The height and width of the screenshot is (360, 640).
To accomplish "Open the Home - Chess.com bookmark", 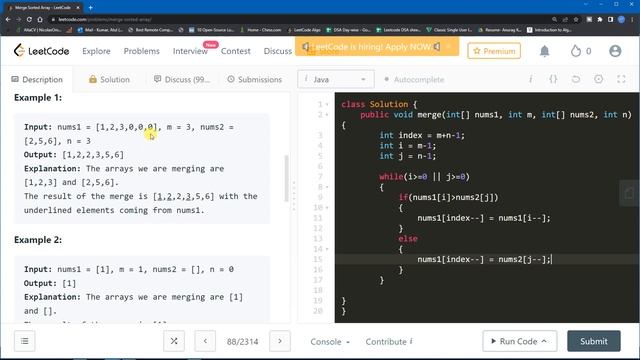I will tap(261, 30).
